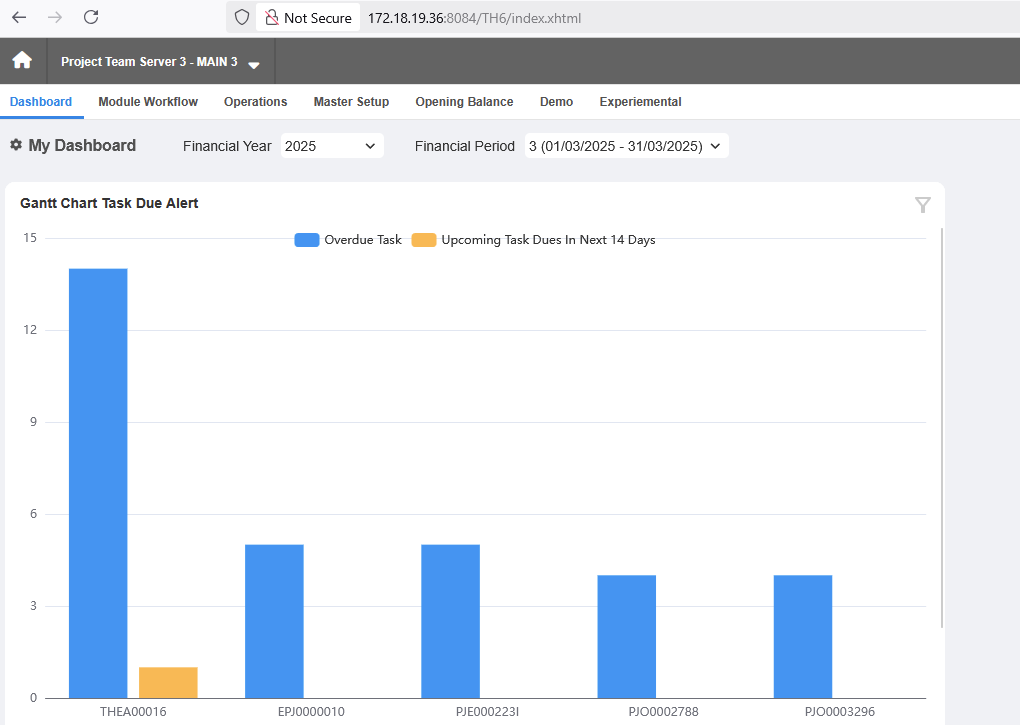Click the browser back arrow

(x=19, y=18)
